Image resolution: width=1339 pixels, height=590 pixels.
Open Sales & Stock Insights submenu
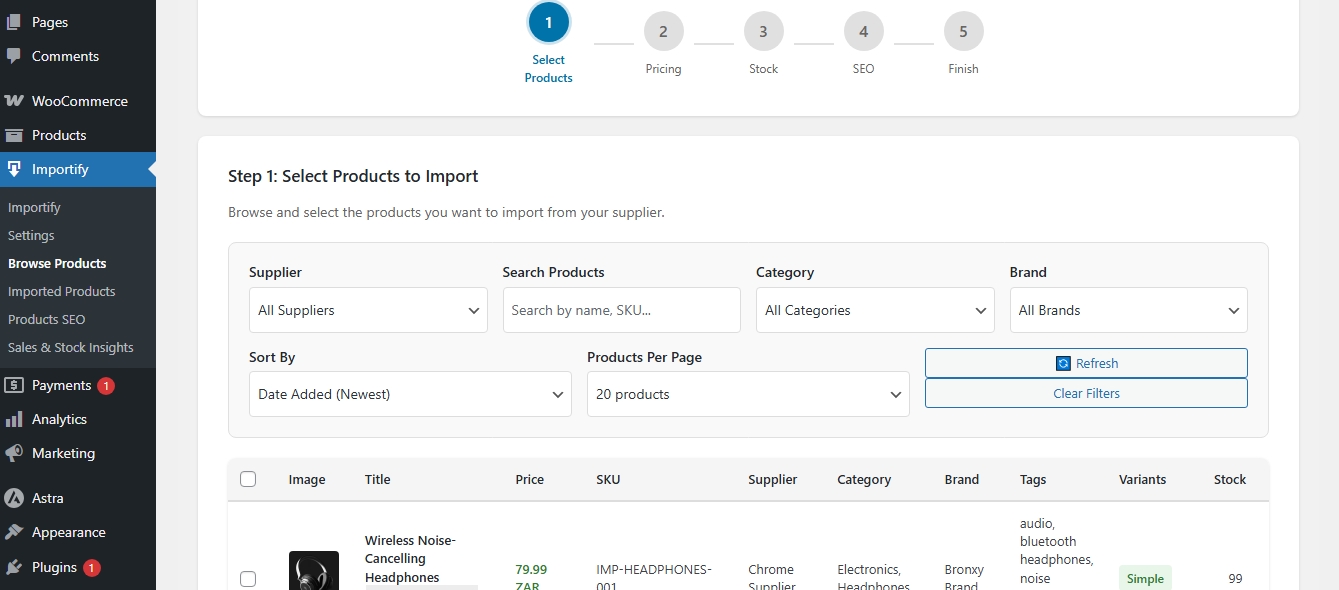70,347
